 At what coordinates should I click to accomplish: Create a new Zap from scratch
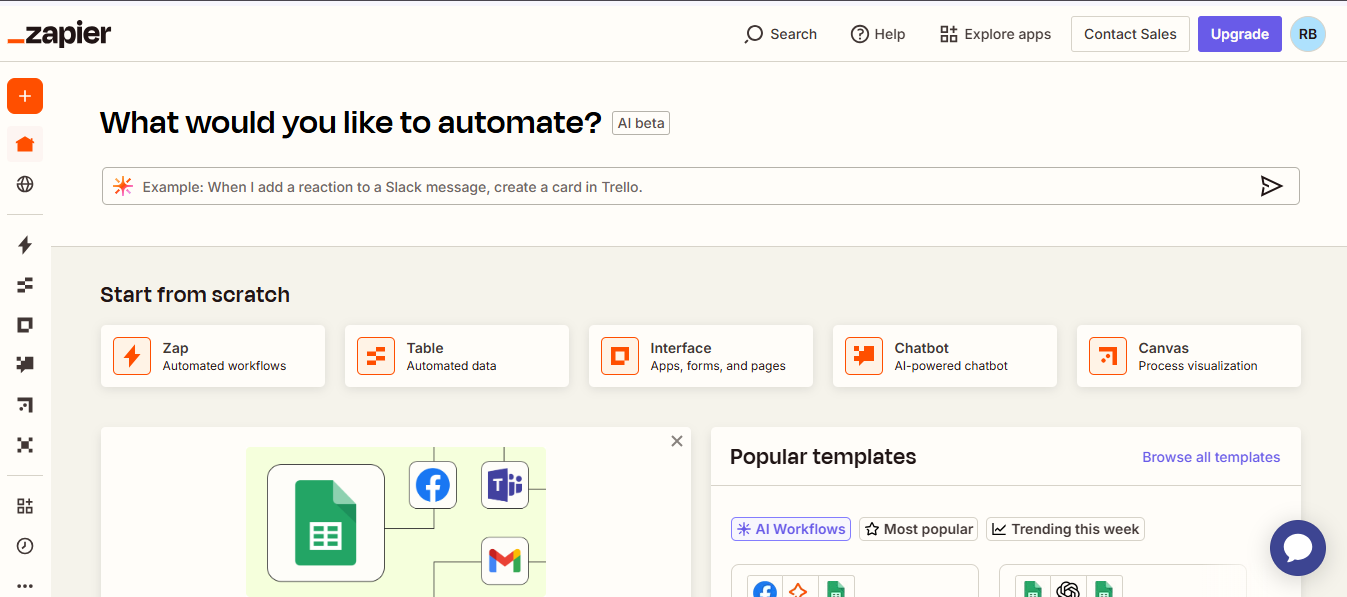(213, 356)
